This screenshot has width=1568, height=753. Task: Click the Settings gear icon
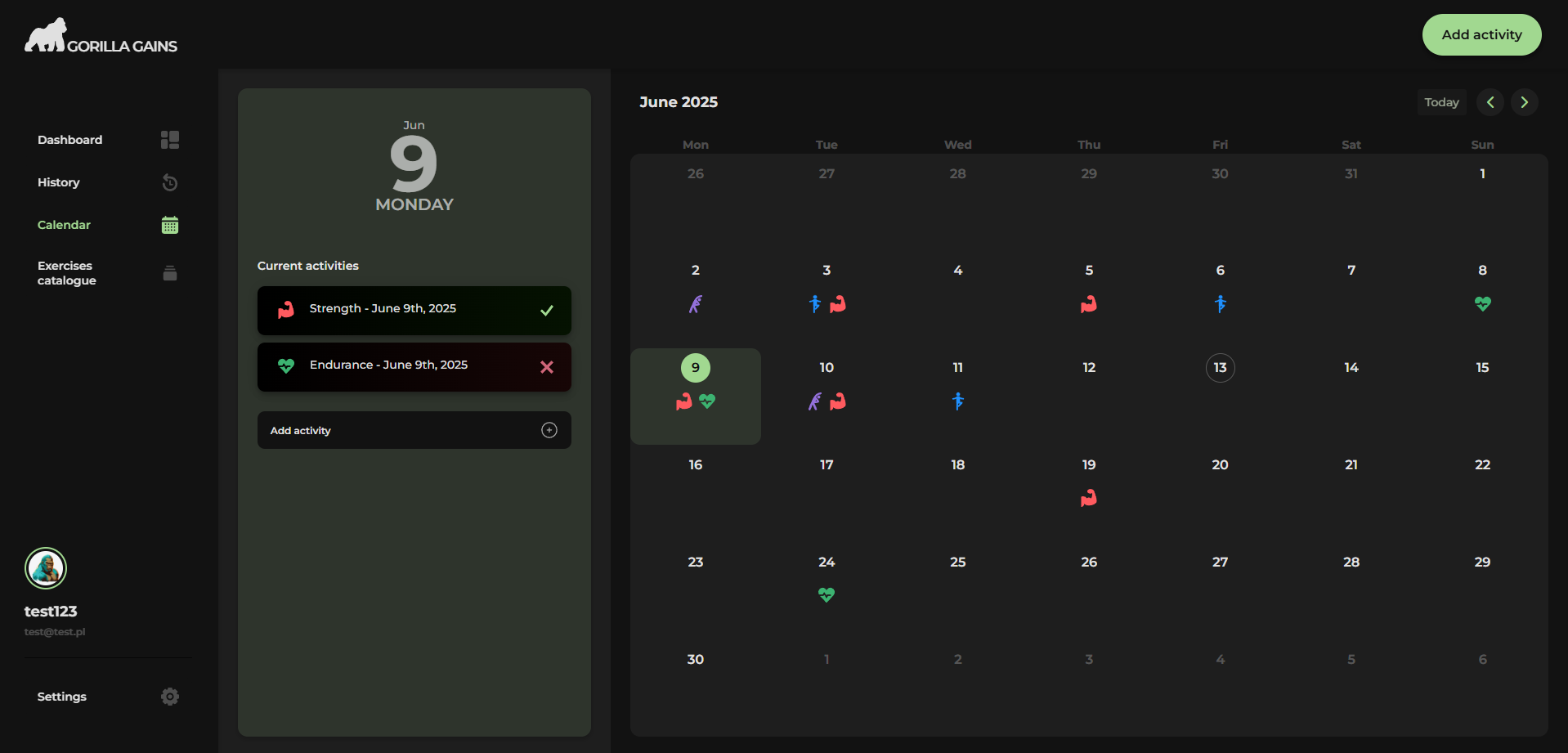(x=170, y=697)
